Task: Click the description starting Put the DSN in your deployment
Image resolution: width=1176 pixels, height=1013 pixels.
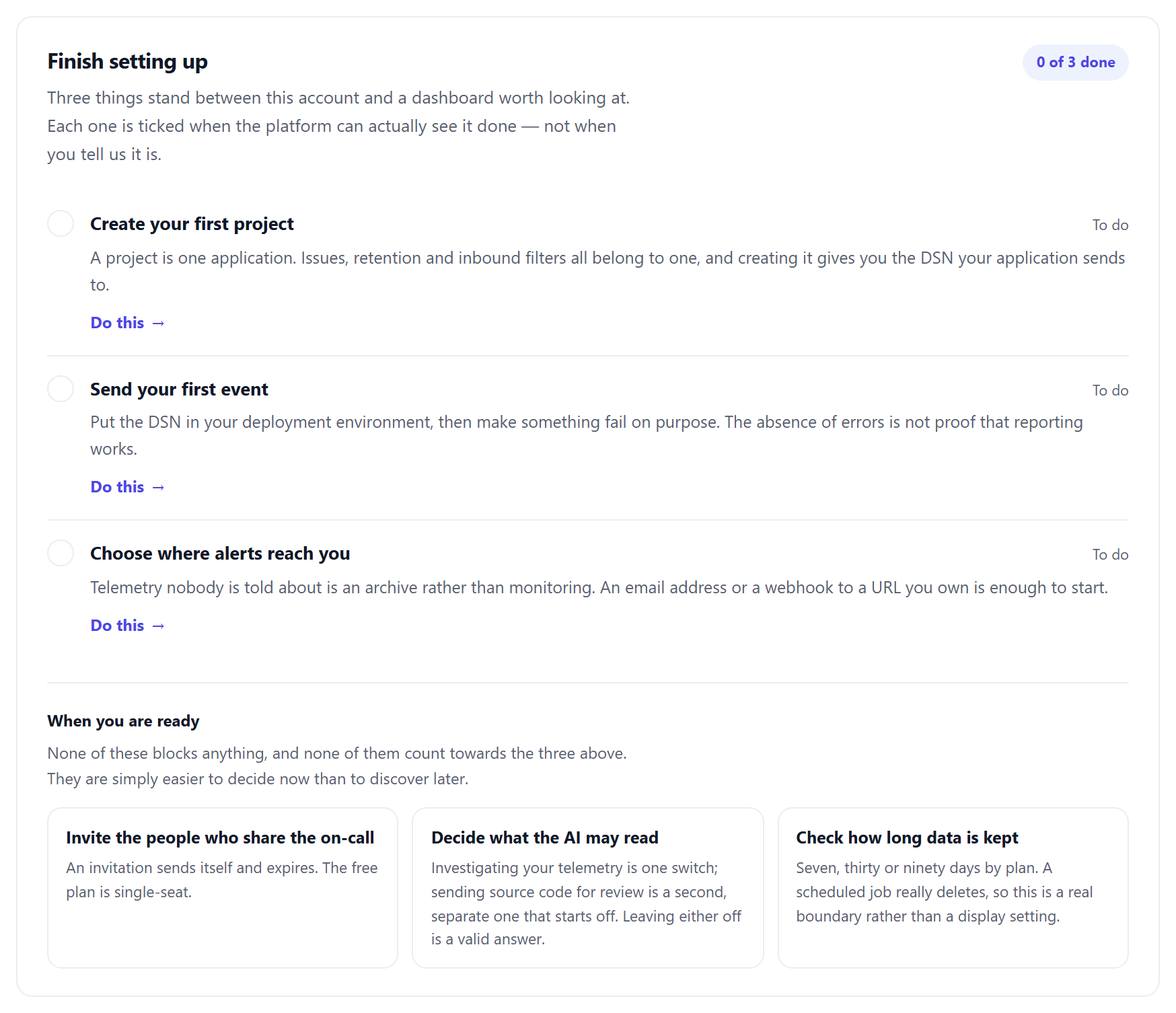Action: (x=587, y=435)
